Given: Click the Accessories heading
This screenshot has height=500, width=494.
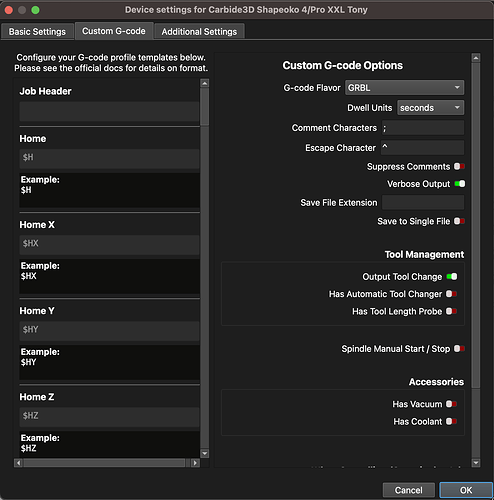Looking at the screenshot, I should 436,382.
